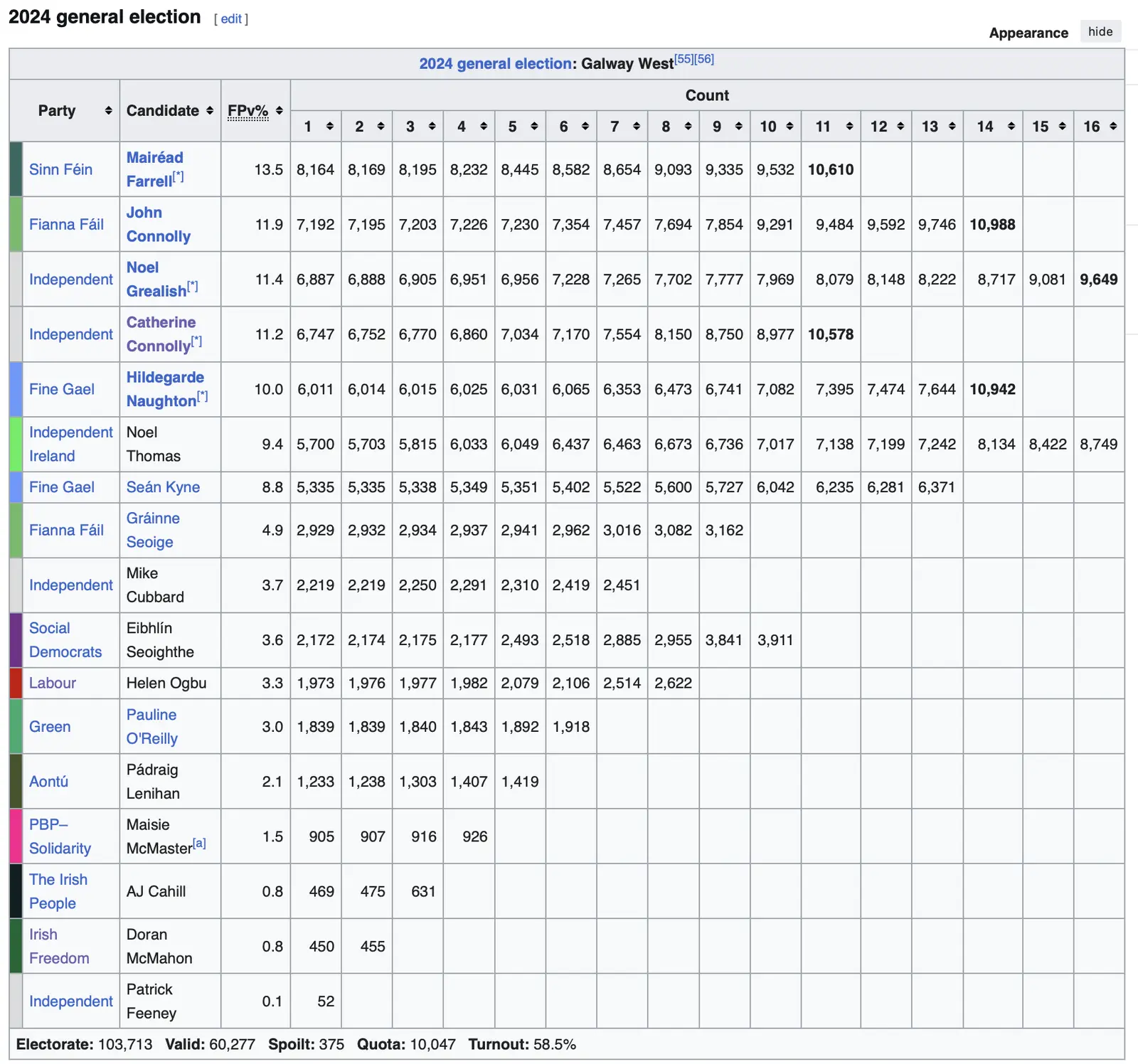Sort by Count 1 column arrows
This screenshot has width=1138, height=1064.
[330, 127]
